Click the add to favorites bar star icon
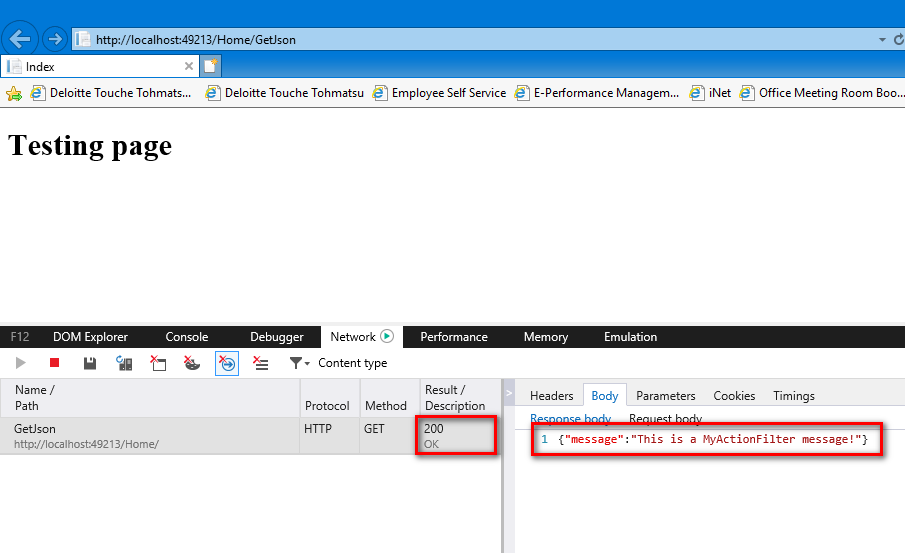The image size is (905, 553). point(14,93)
